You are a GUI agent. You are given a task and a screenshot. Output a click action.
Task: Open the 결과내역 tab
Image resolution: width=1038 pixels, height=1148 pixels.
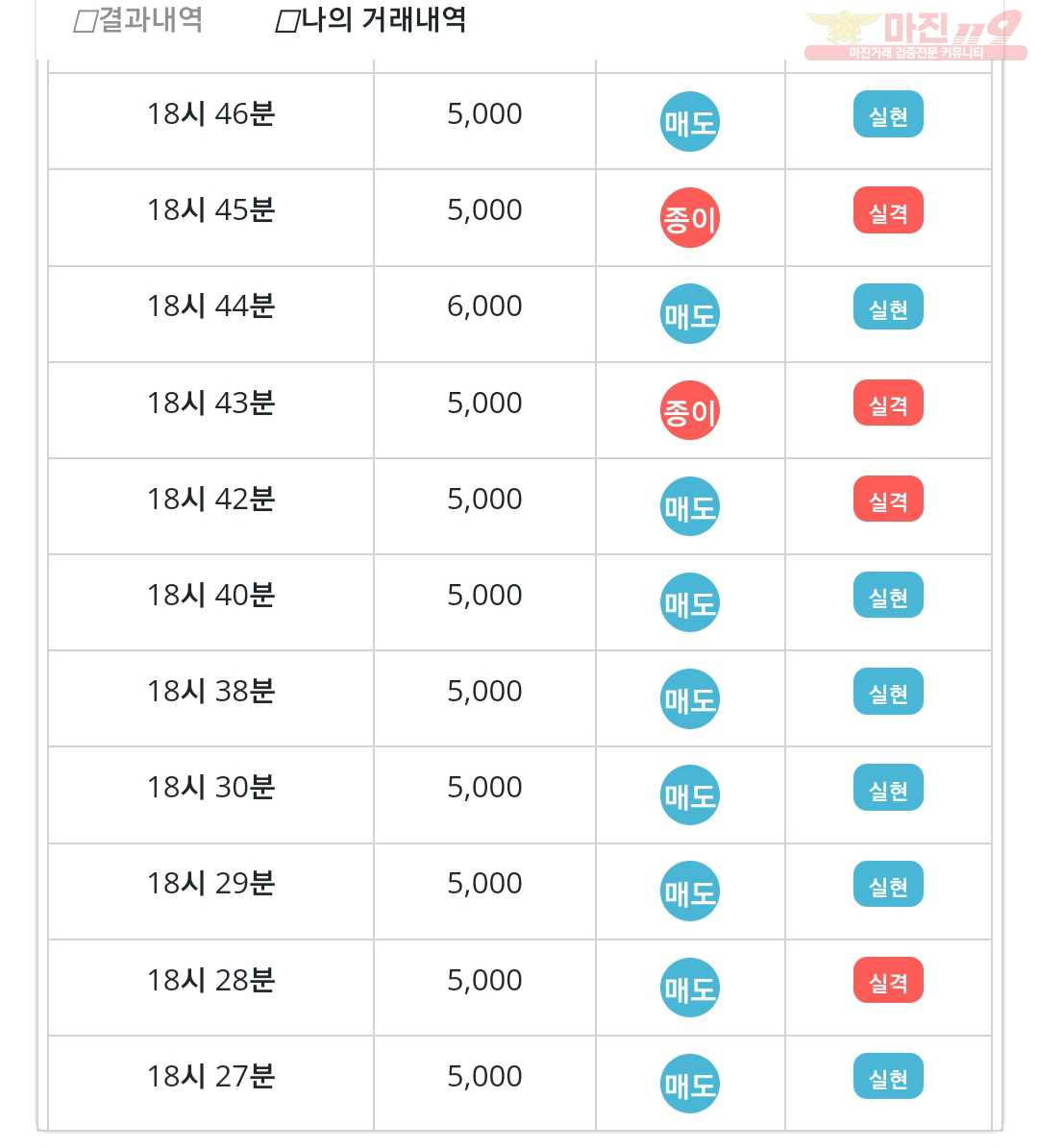pos(138,20)
